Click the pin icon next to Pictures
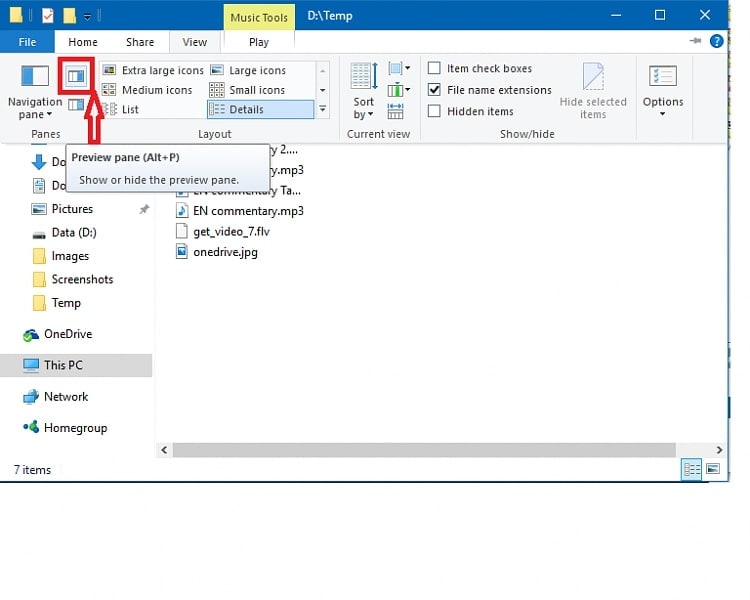 tap(144, 209)
